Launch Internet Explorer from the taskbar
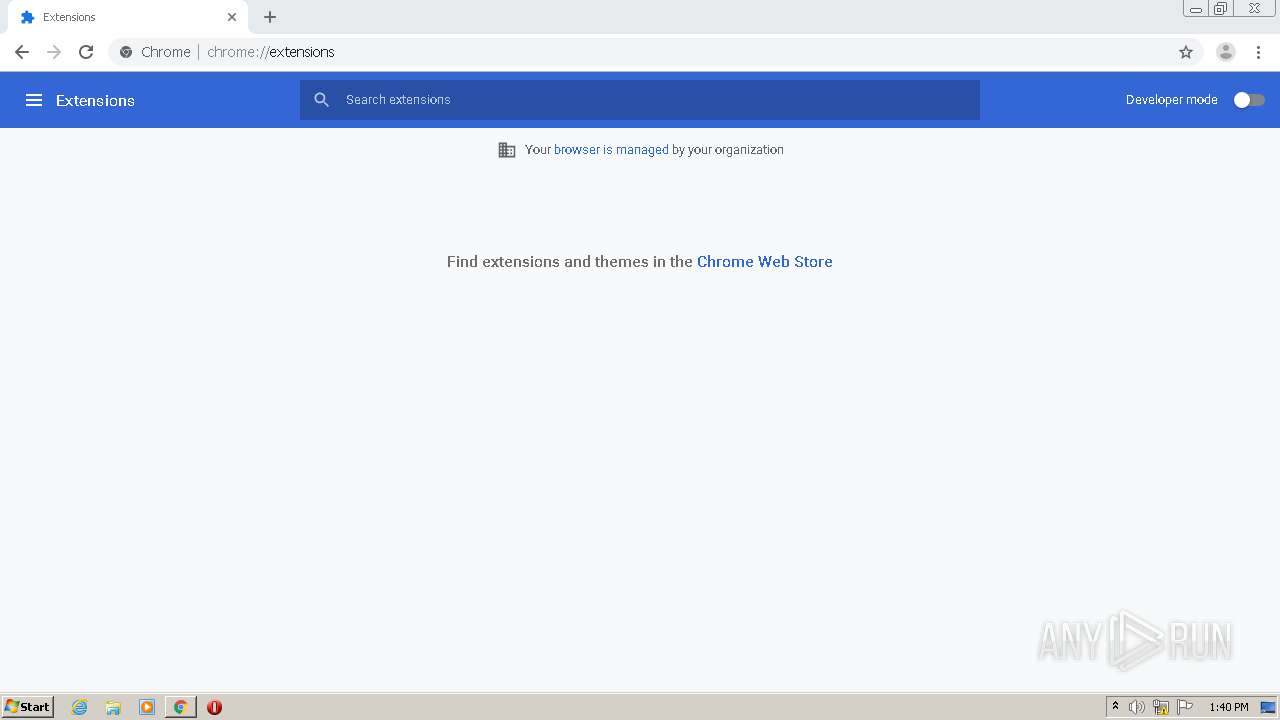This screenshot has width=1280, height=720. pyautogui.click(x=80, y=707)
